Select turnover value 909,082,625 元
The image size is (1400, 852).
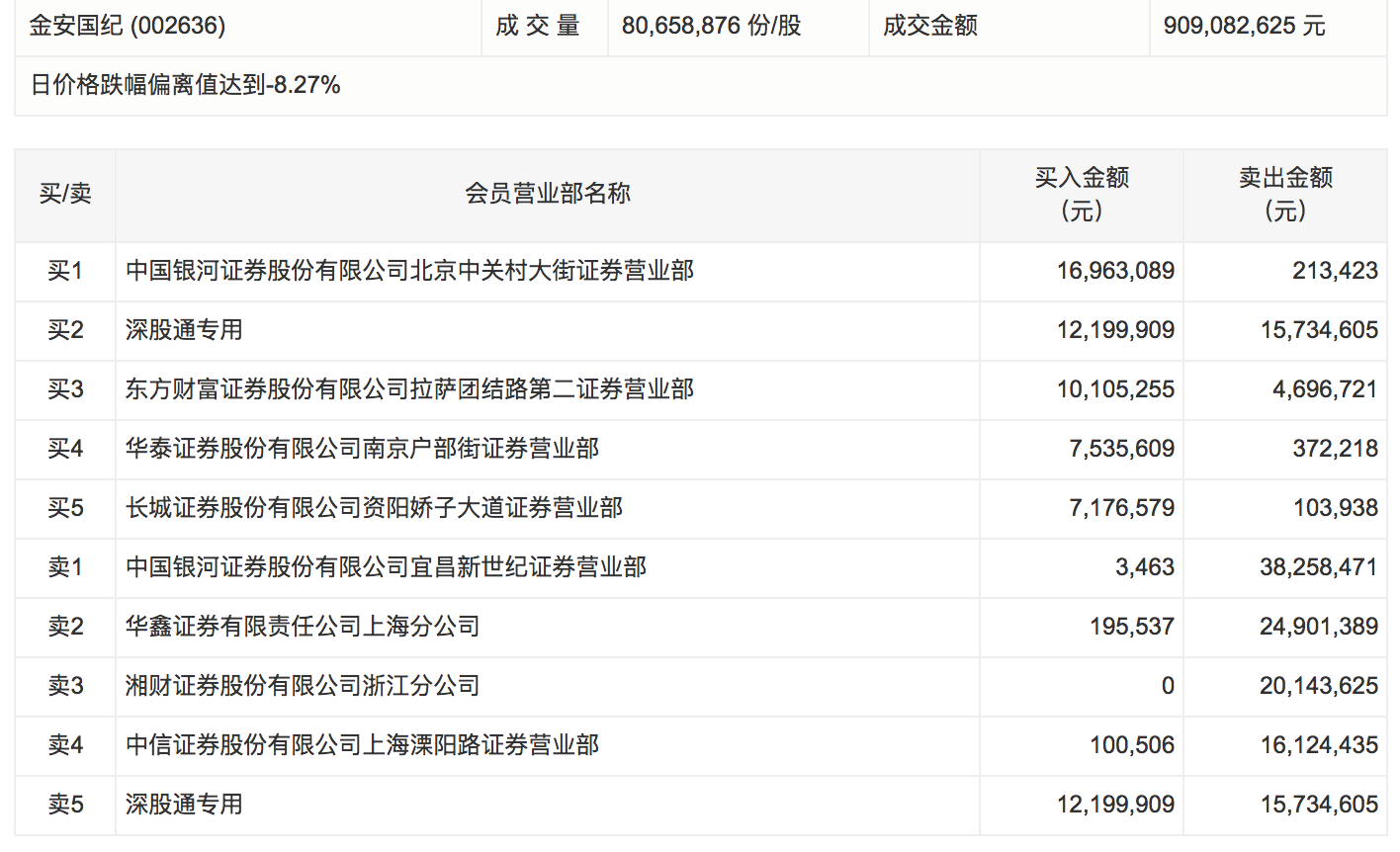tap(1245, 26)
